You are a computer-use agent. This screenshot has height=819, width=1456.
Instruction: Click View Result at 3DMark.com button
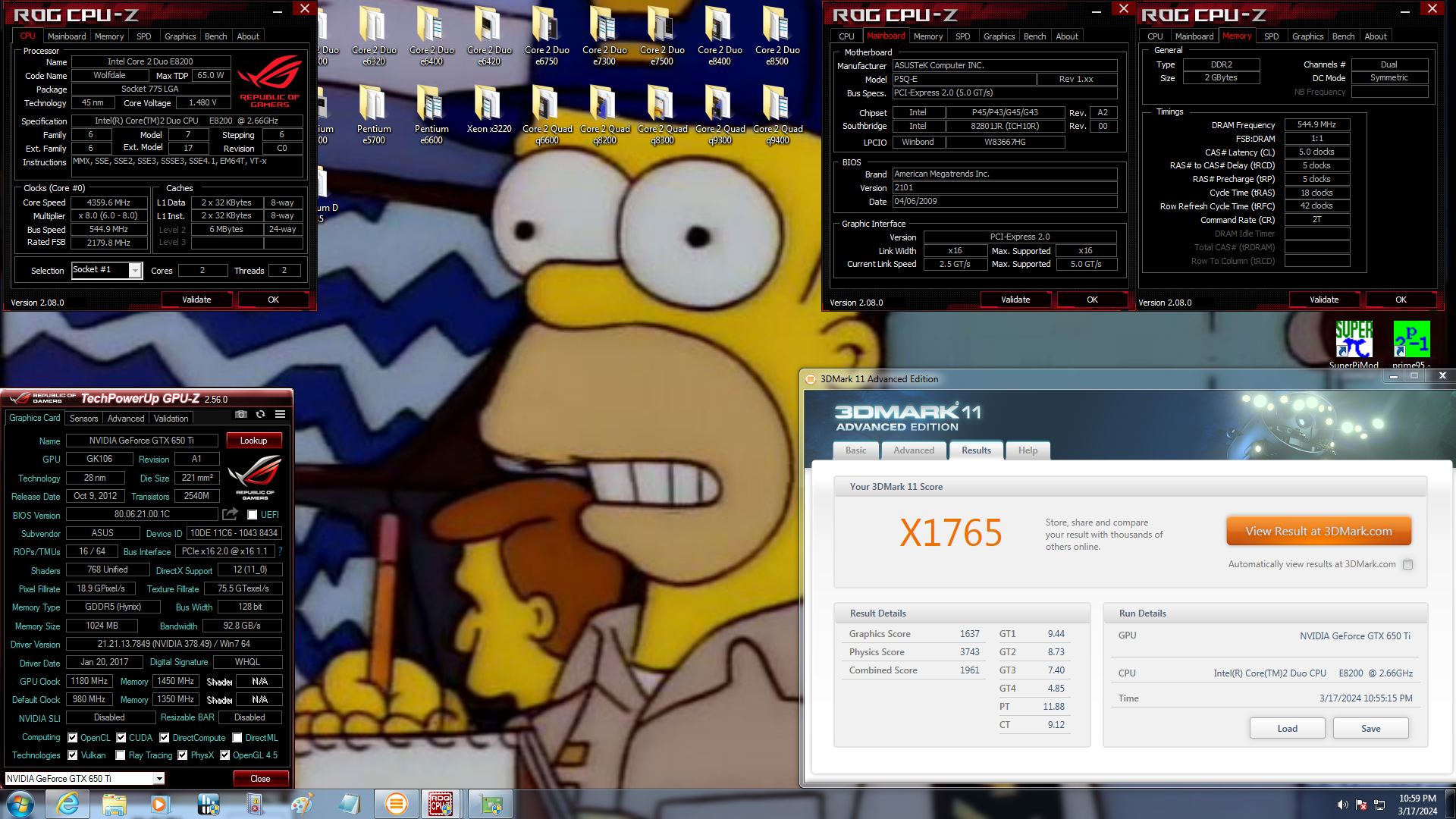point(1319,532)
